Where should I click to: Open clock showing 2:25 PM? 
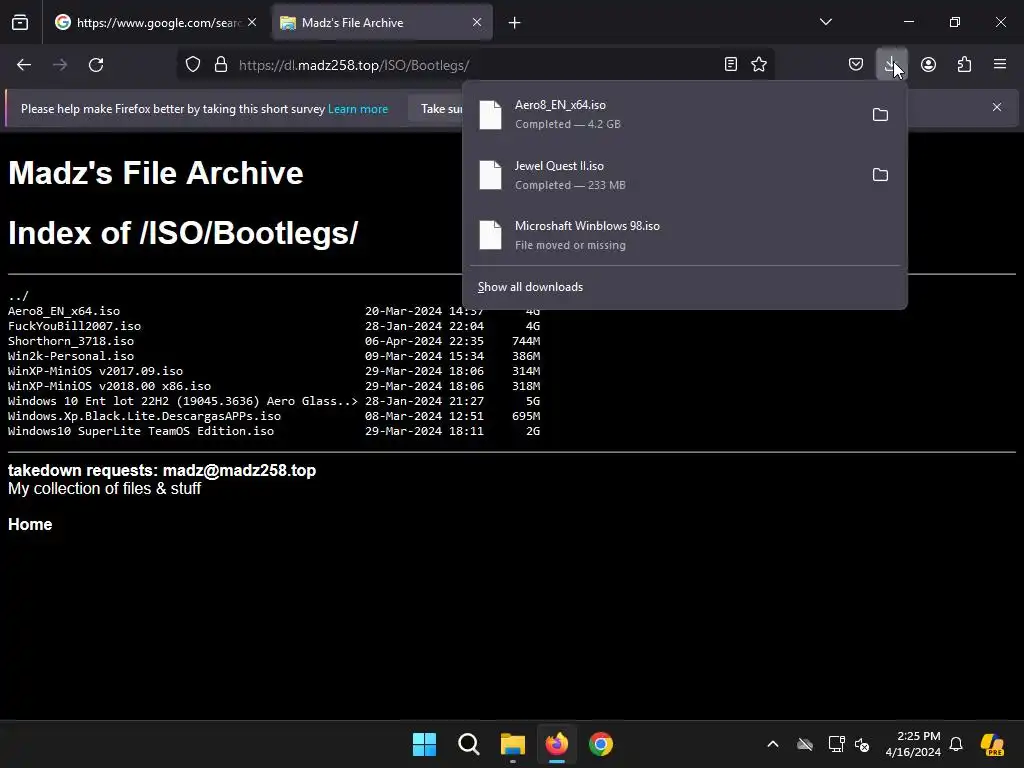[913, 744]
